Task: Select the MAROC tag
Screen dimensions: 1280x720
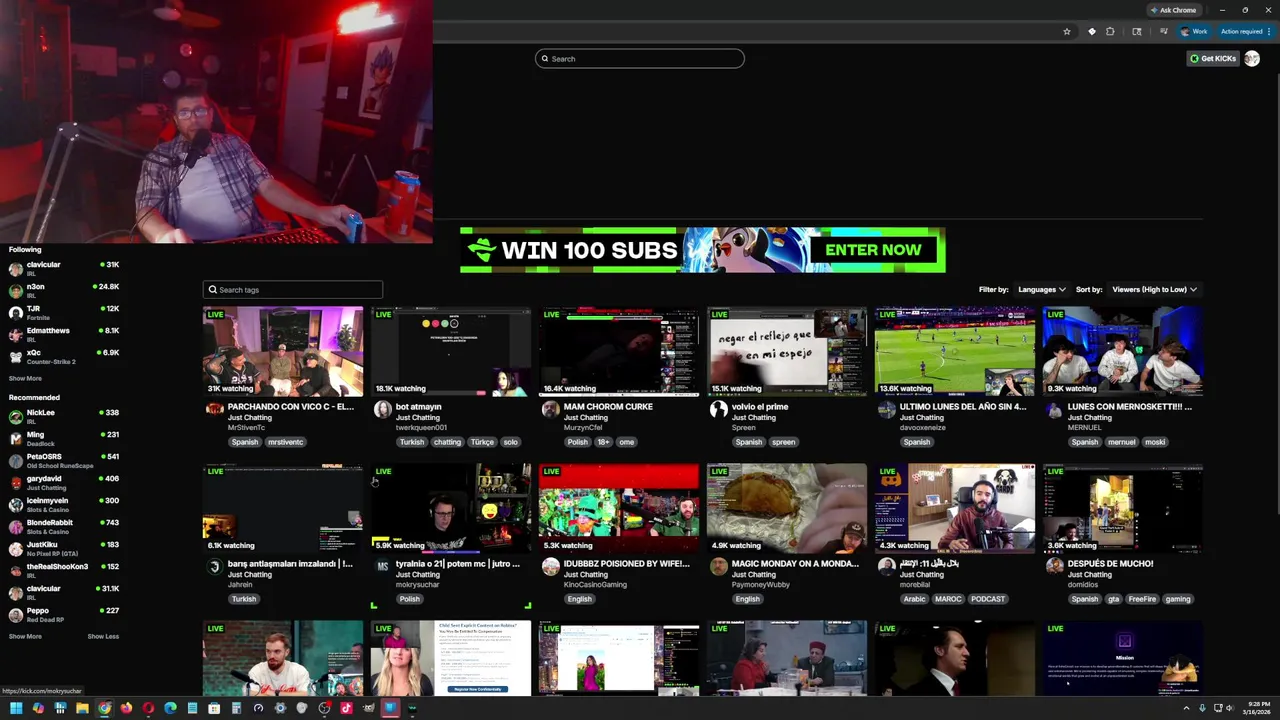Action: click(x=948, y=599)
